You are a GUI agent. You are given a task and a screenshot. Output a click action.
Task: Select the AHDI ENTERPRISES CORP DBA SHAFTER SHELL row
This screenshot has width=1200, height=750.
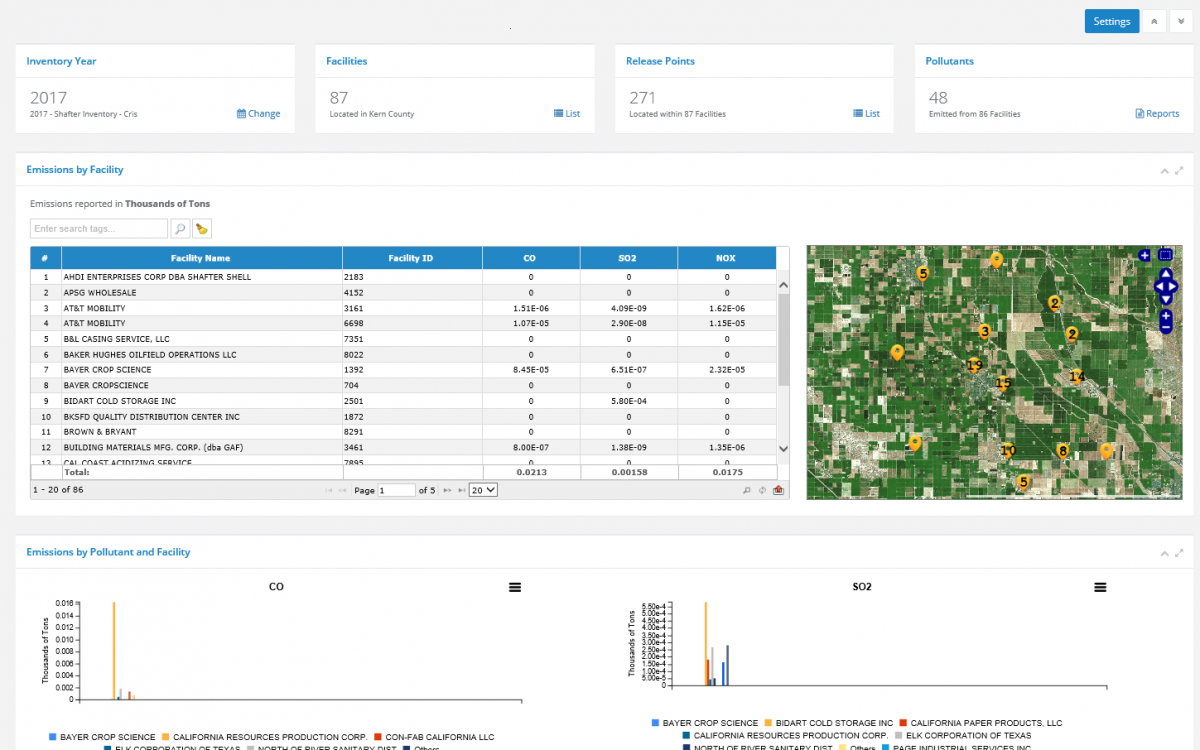[x=403, y=277]
